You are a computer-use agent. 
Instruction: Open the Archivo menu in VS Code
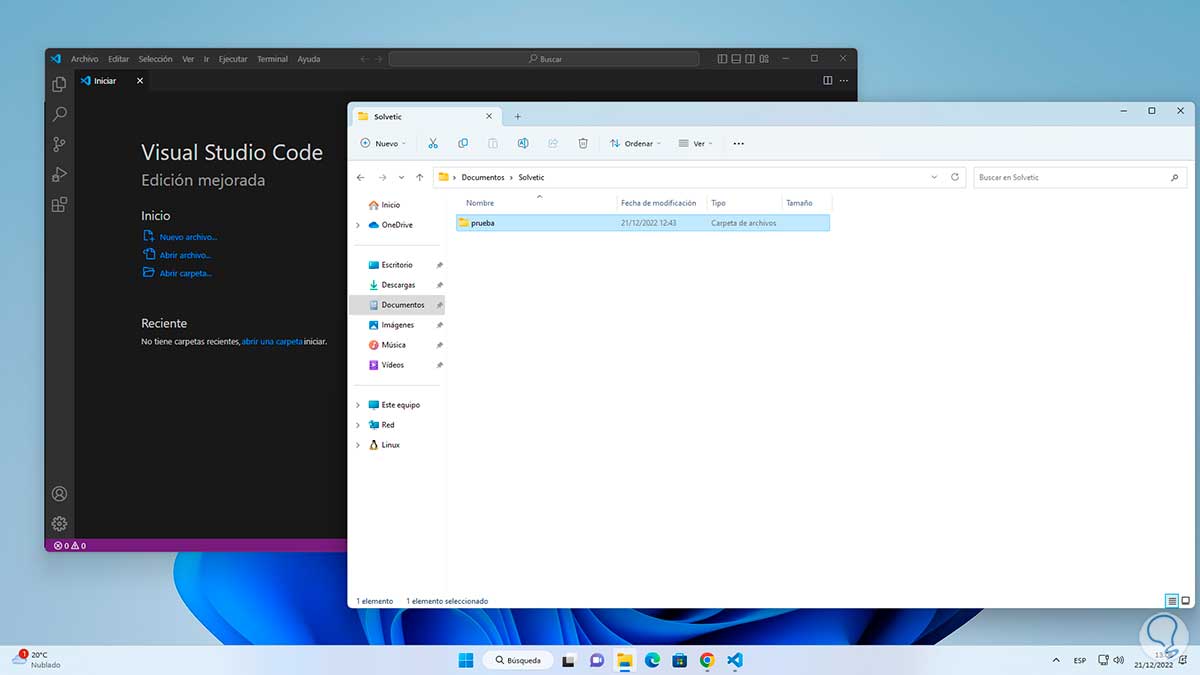(84, 59)
